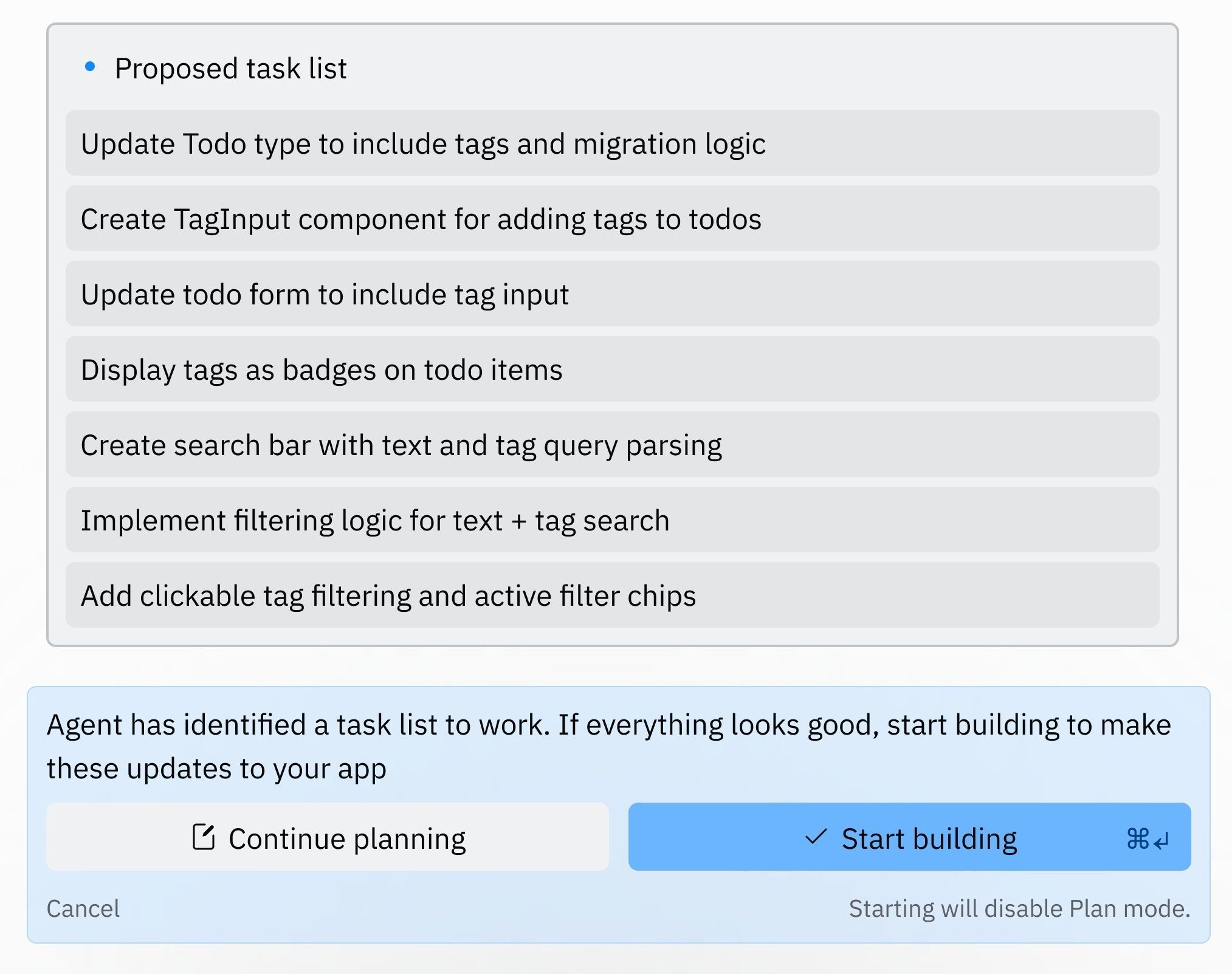Viewport: 1232px width, 974px height.
Task: Click the checkmark icon in Start building
Action: point(814,837)
